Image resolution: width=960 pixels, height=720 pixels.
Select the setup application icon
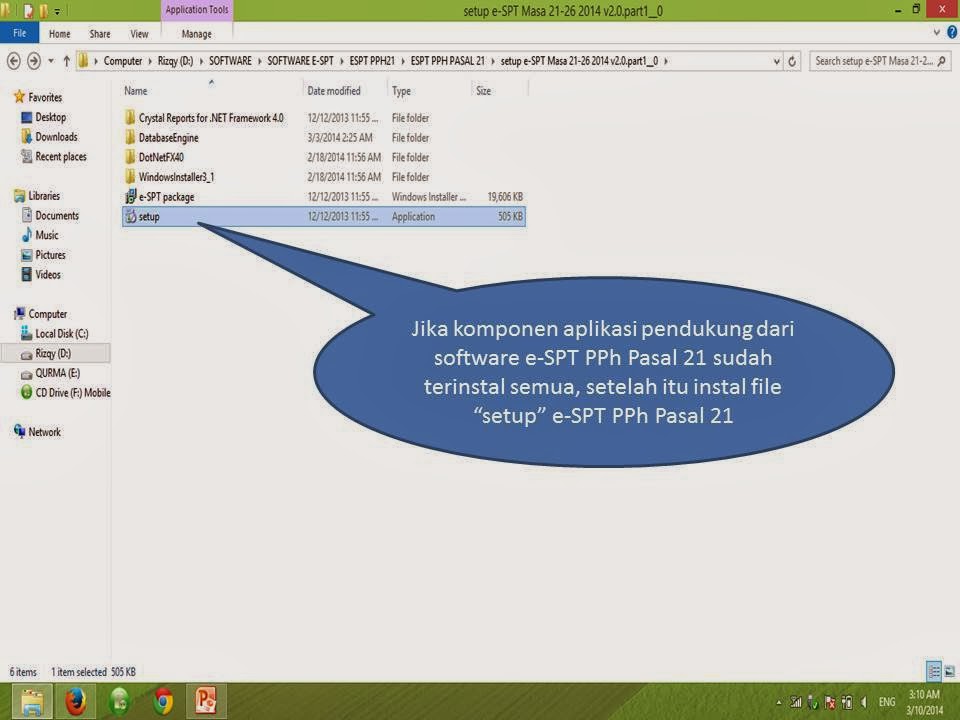pyautogui.click(x=130, y=216)
